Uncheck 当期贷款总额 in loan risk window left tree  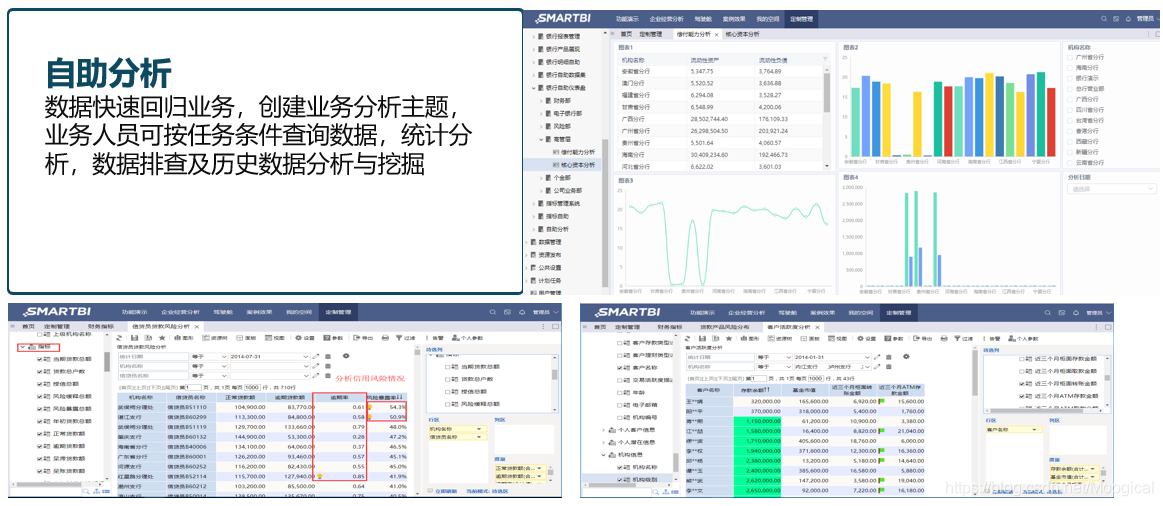coord(41,359)
